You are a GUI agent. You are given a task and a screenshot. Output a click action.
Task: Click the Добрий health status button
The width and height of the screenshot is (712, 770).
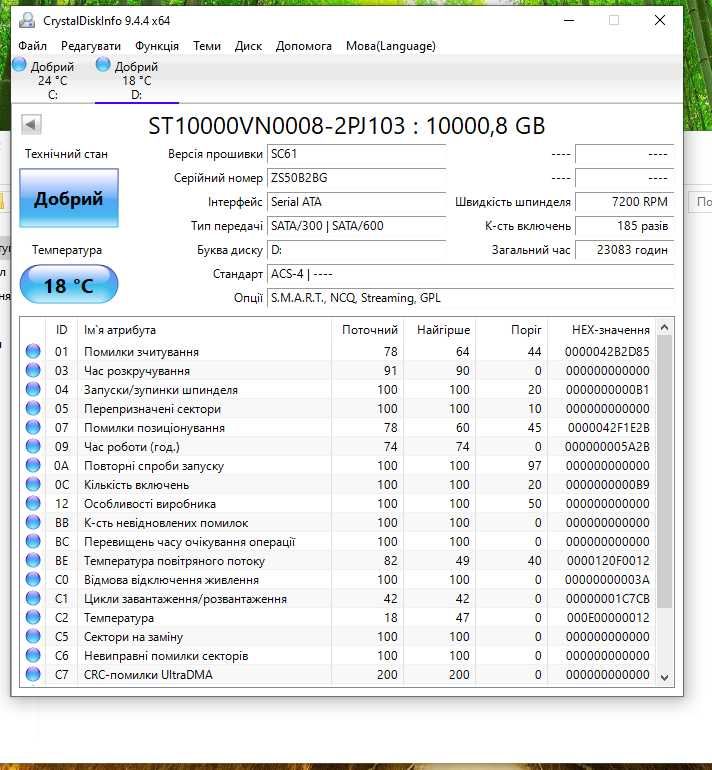point(69,198)
